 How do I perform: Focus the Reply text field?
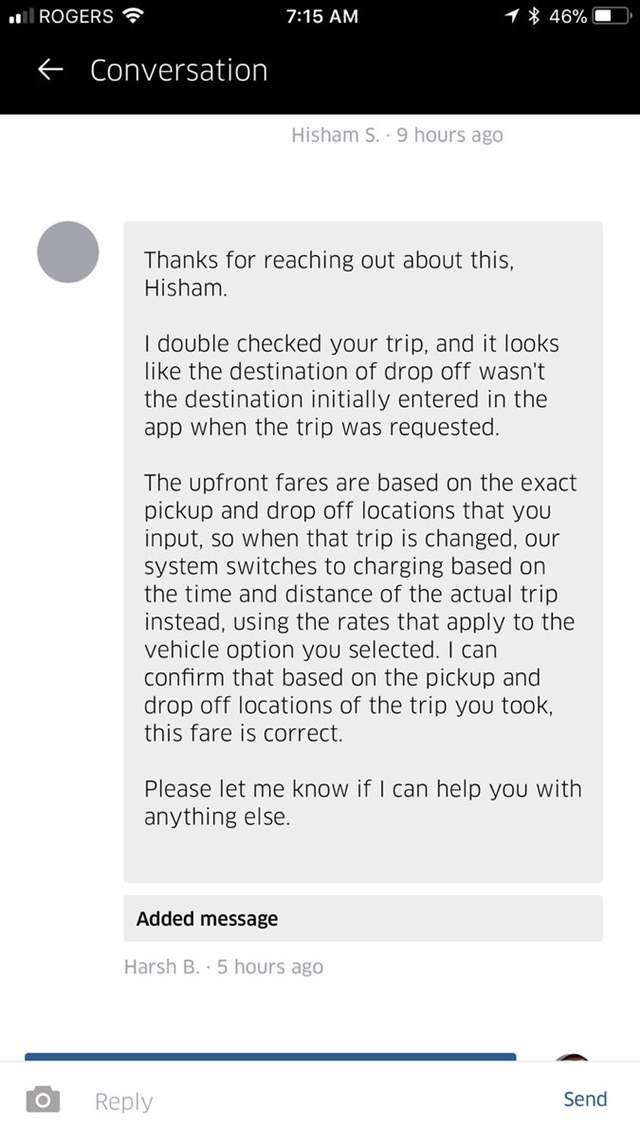tap(300, 1100)
